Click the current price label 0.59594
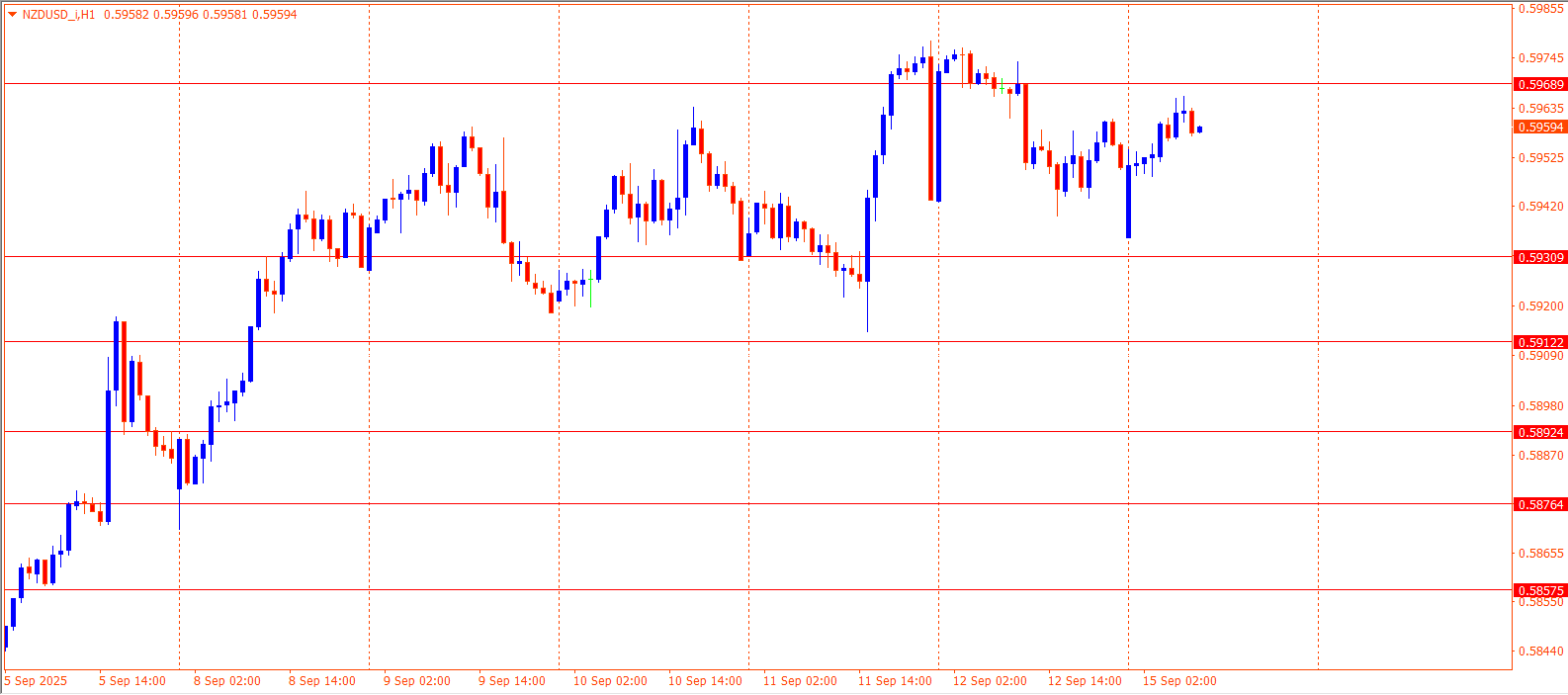The image size is (1568, 695). (x=1540, y=128)
